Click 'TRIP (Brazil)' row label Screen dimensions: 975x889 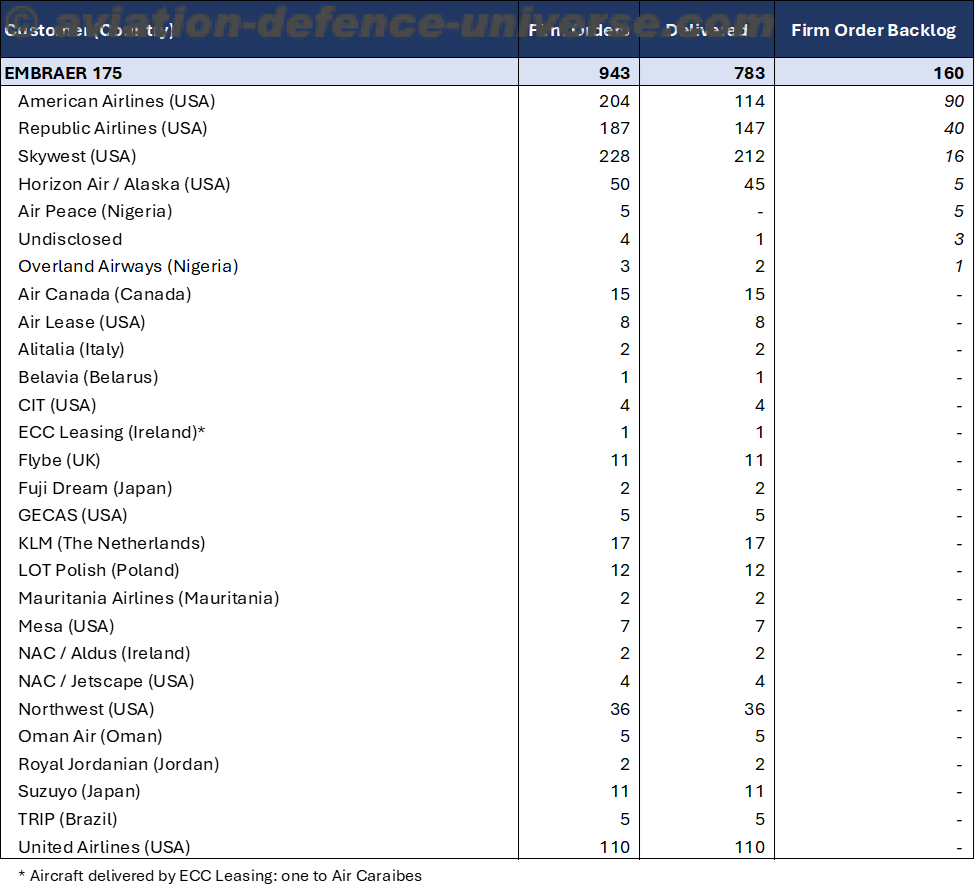(68, 819)
